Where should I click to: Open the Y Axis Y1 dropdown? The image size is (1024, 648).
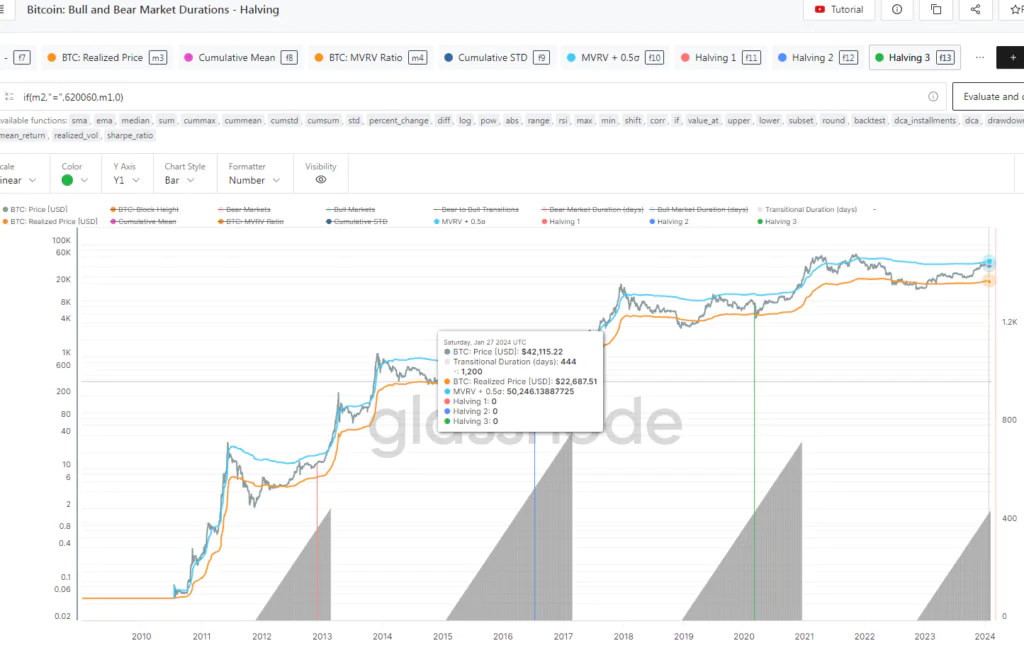click(x=126, y=180)
